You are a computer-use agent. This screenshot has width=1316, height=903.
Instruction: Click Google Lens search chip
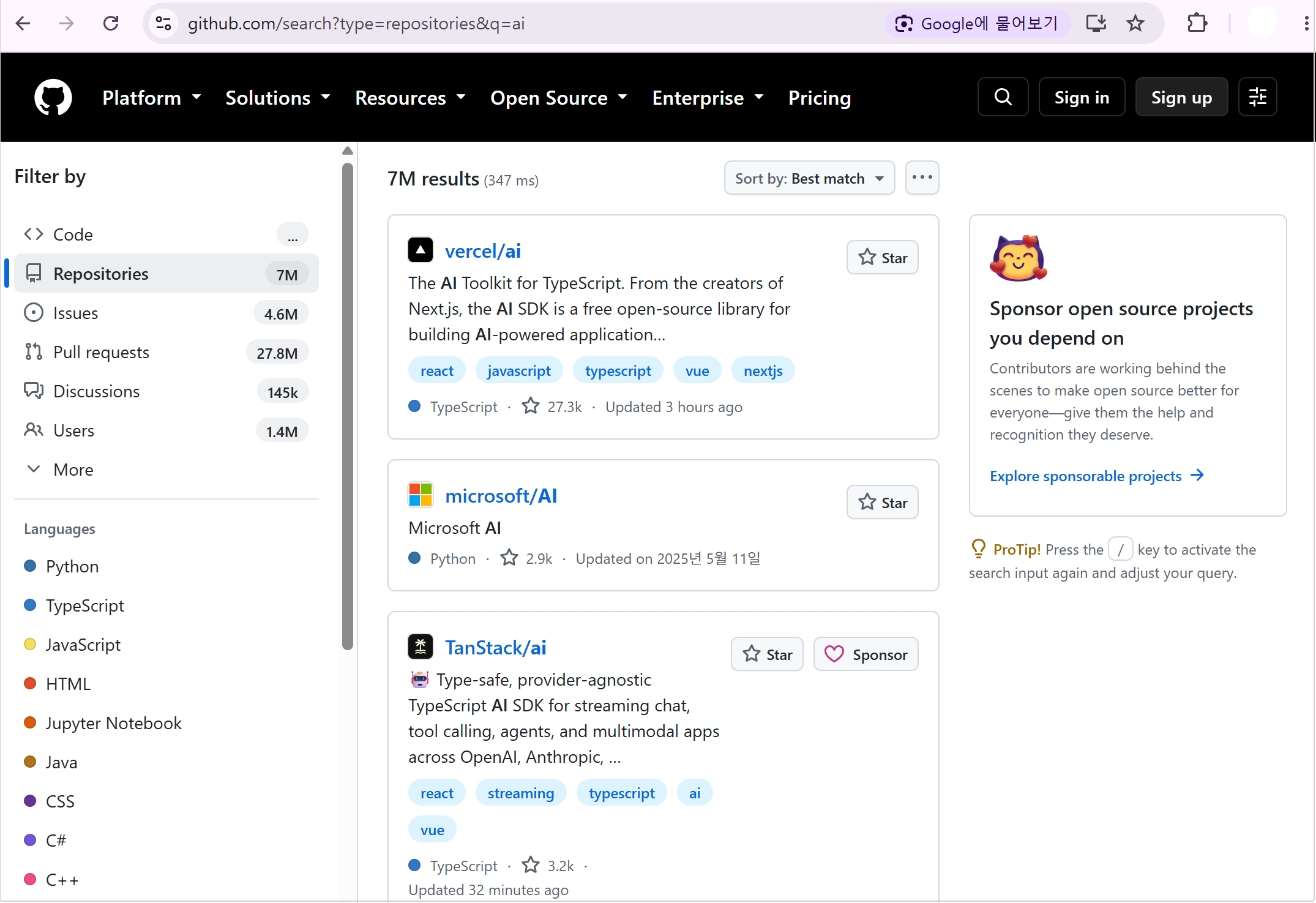[977, 23]
